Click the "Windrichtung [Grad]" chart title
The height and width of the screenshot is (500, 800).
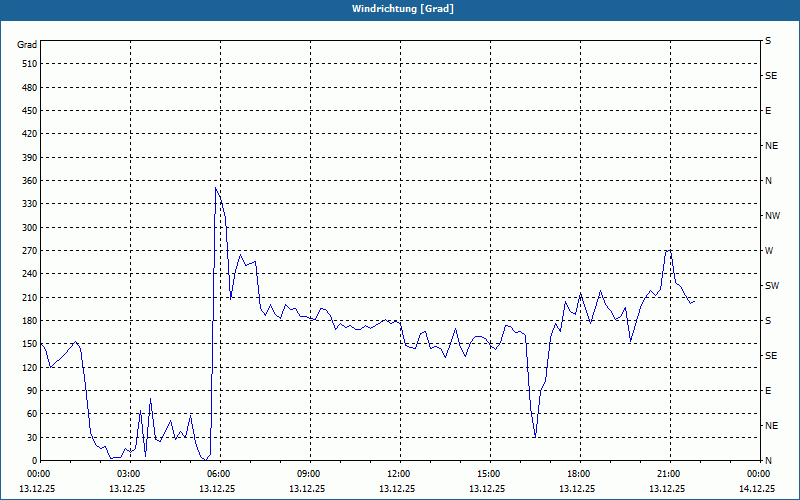tap(403, 9)
